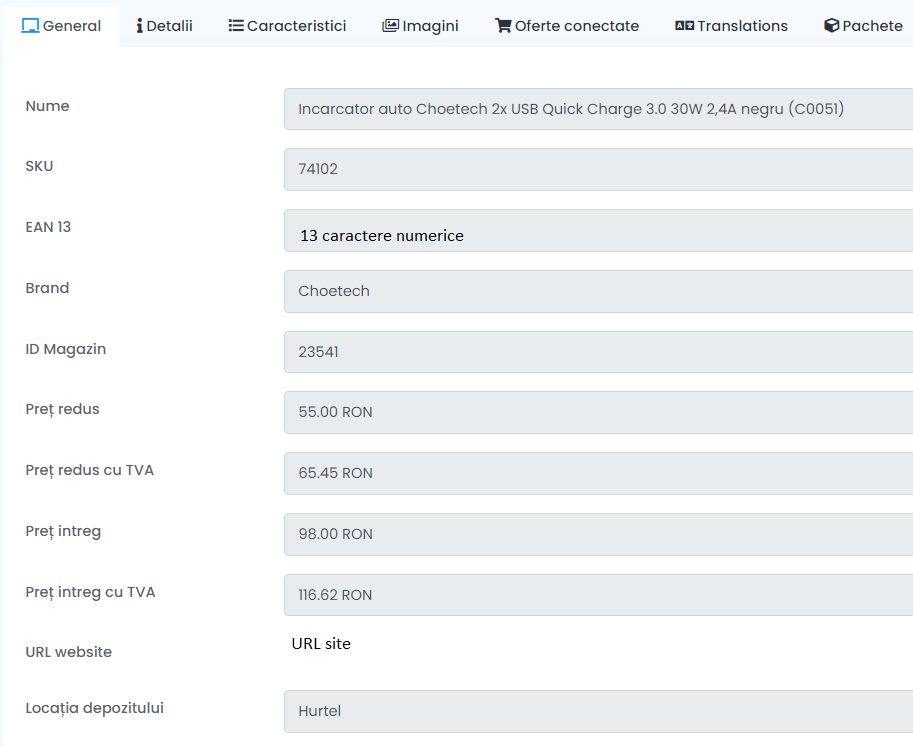
Task: Click the 'Locația depozitului' label
Action: point(94,708)
